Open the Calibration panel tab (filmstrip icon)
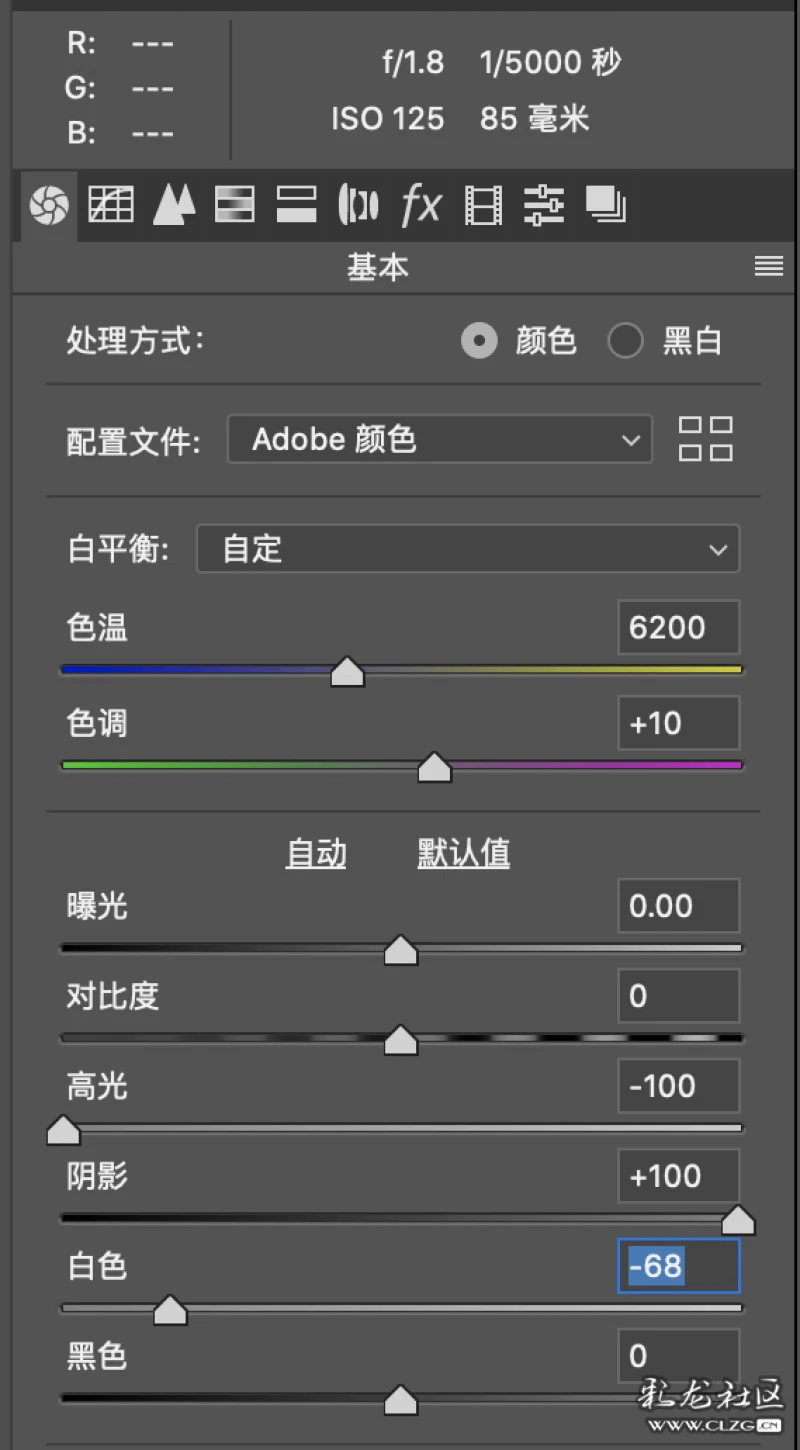800x1450 pixels. click(483, 205)
